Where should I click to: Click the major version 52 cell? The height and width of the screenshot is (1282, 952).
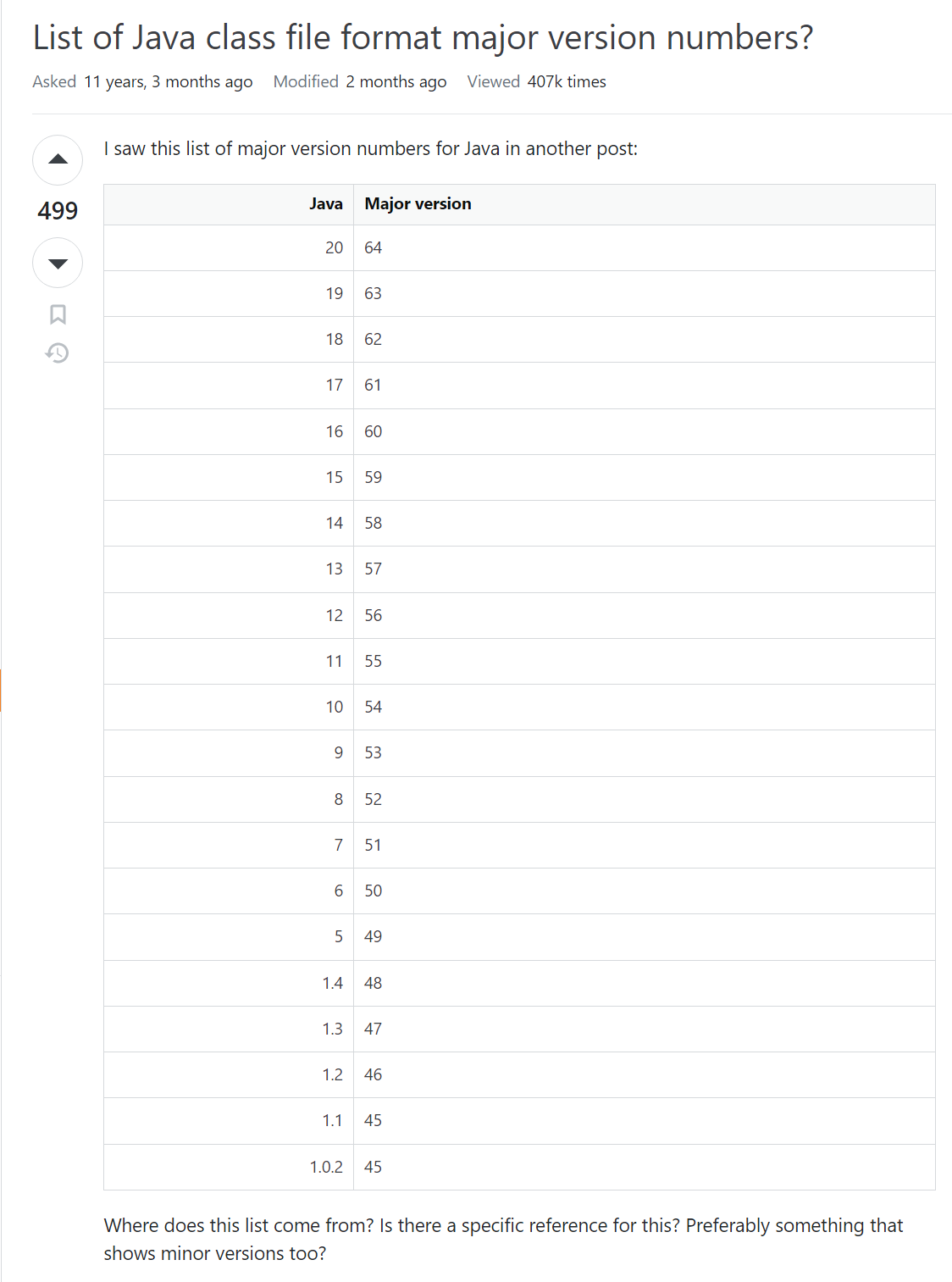point(374,800)
